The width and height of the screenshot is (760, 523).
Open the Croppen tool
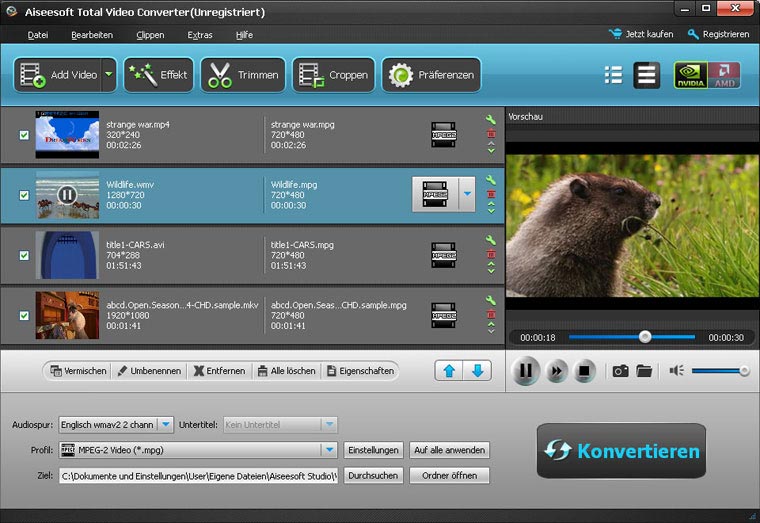[334, 75]
